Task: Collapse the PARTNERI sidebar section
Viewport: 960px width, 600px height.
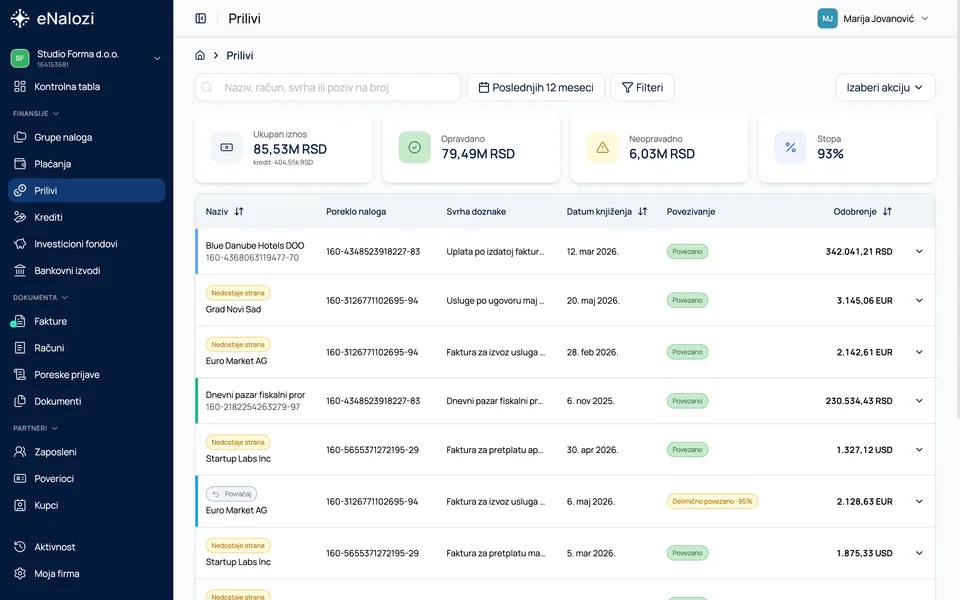Action: (36, 428)
